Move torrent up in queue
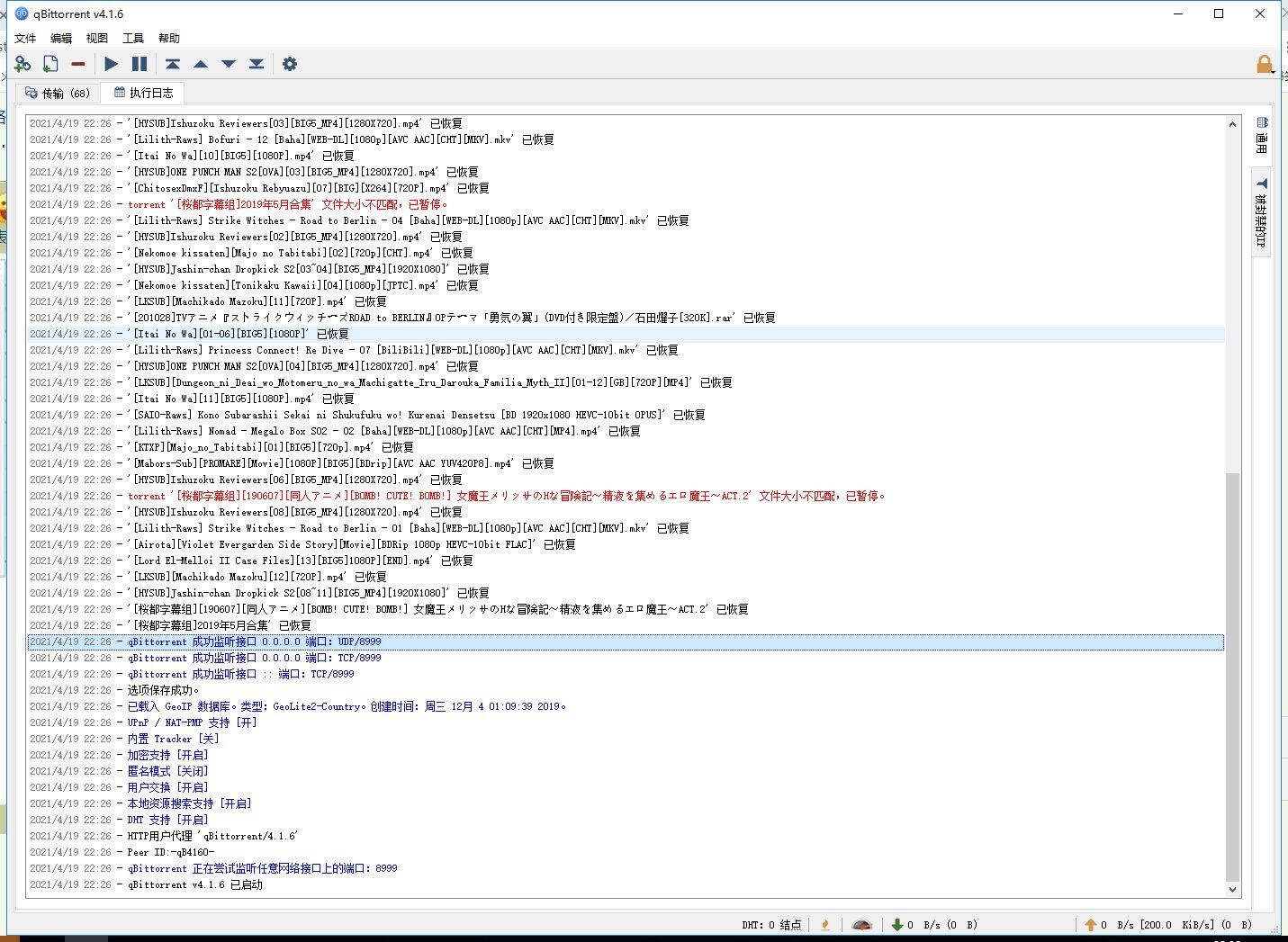Image resolution: width=1288 pixels, height=942 pixels. coord(201,64)
